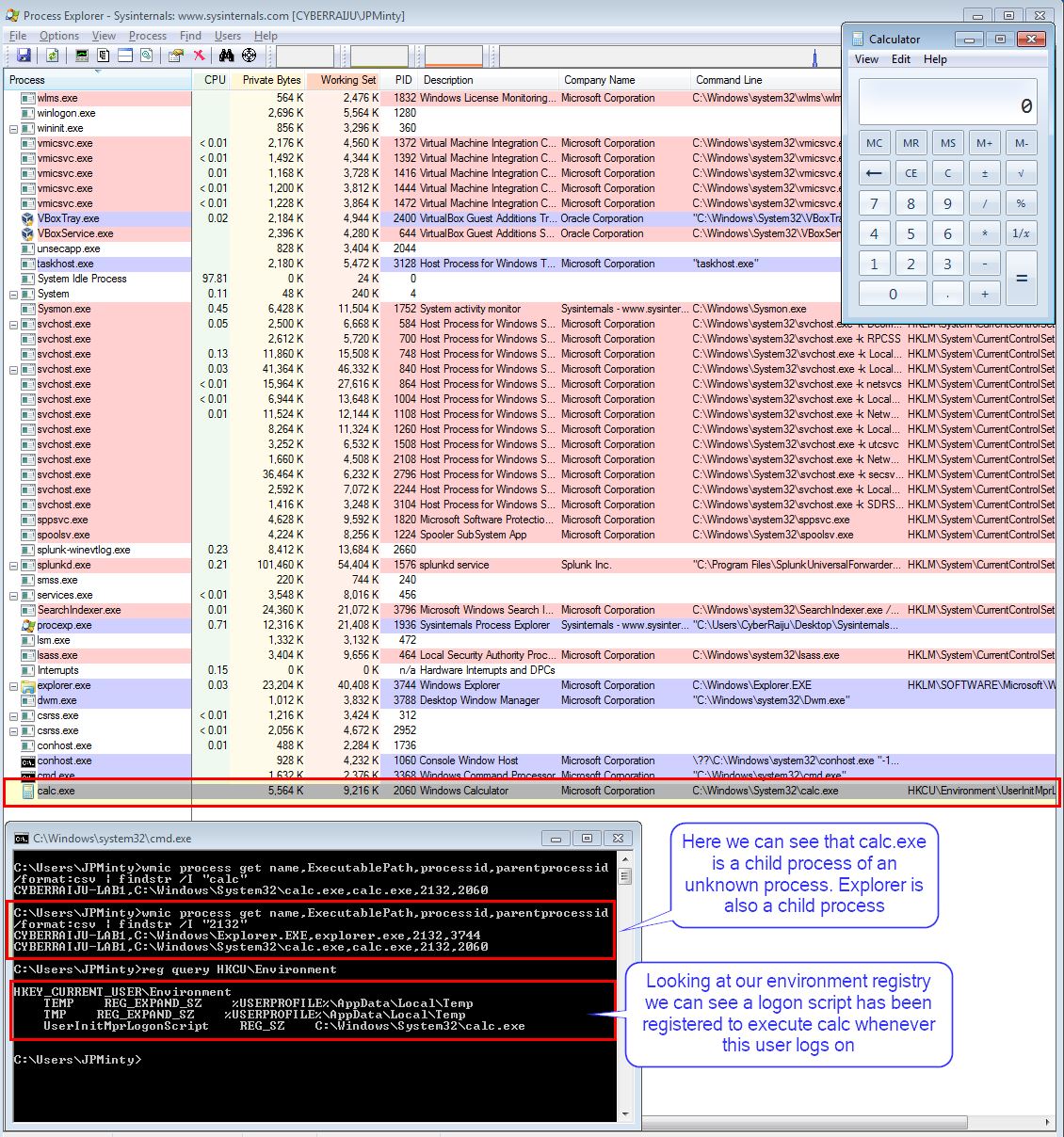
Task: Click the CPU usage mini graph in toolbar
Action: pos(304,56)
